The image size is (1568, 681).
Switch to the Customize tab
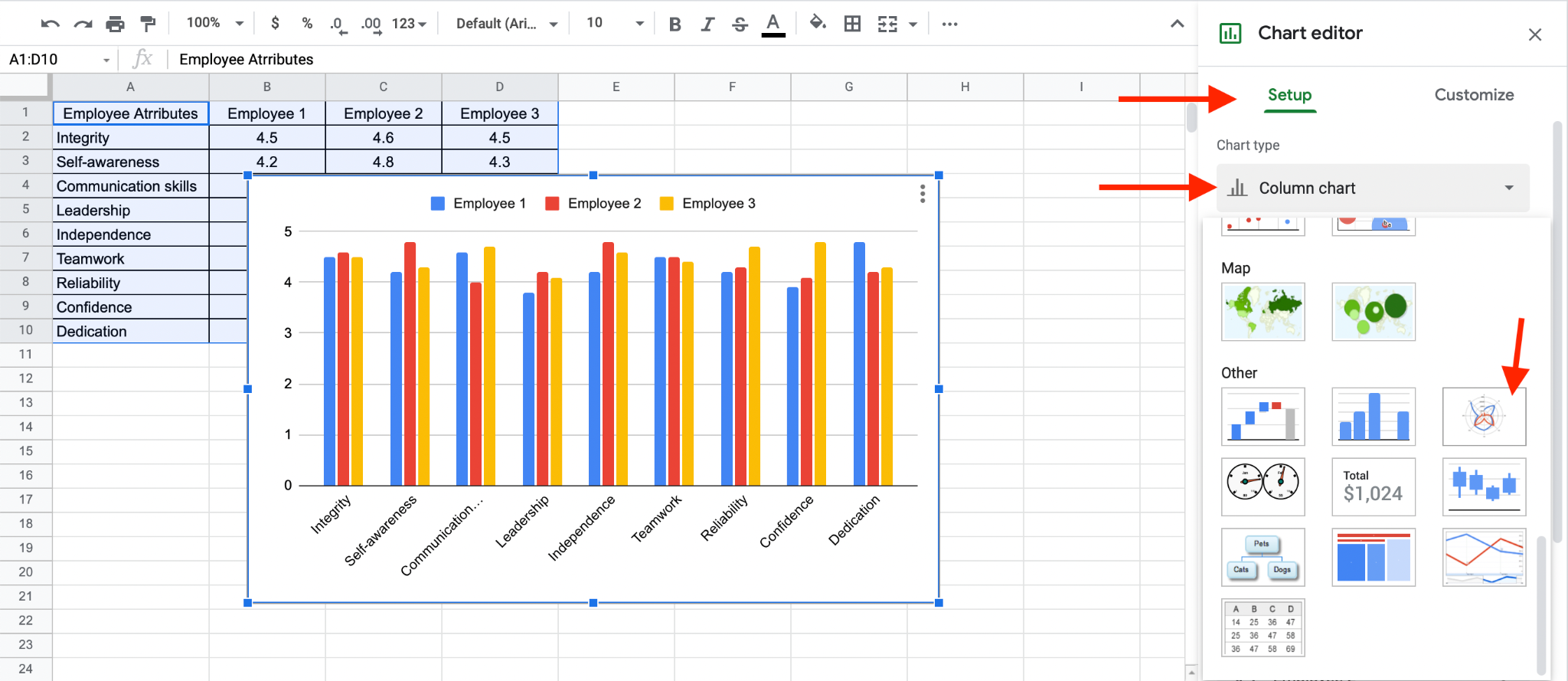click(x=1474, y=95)
